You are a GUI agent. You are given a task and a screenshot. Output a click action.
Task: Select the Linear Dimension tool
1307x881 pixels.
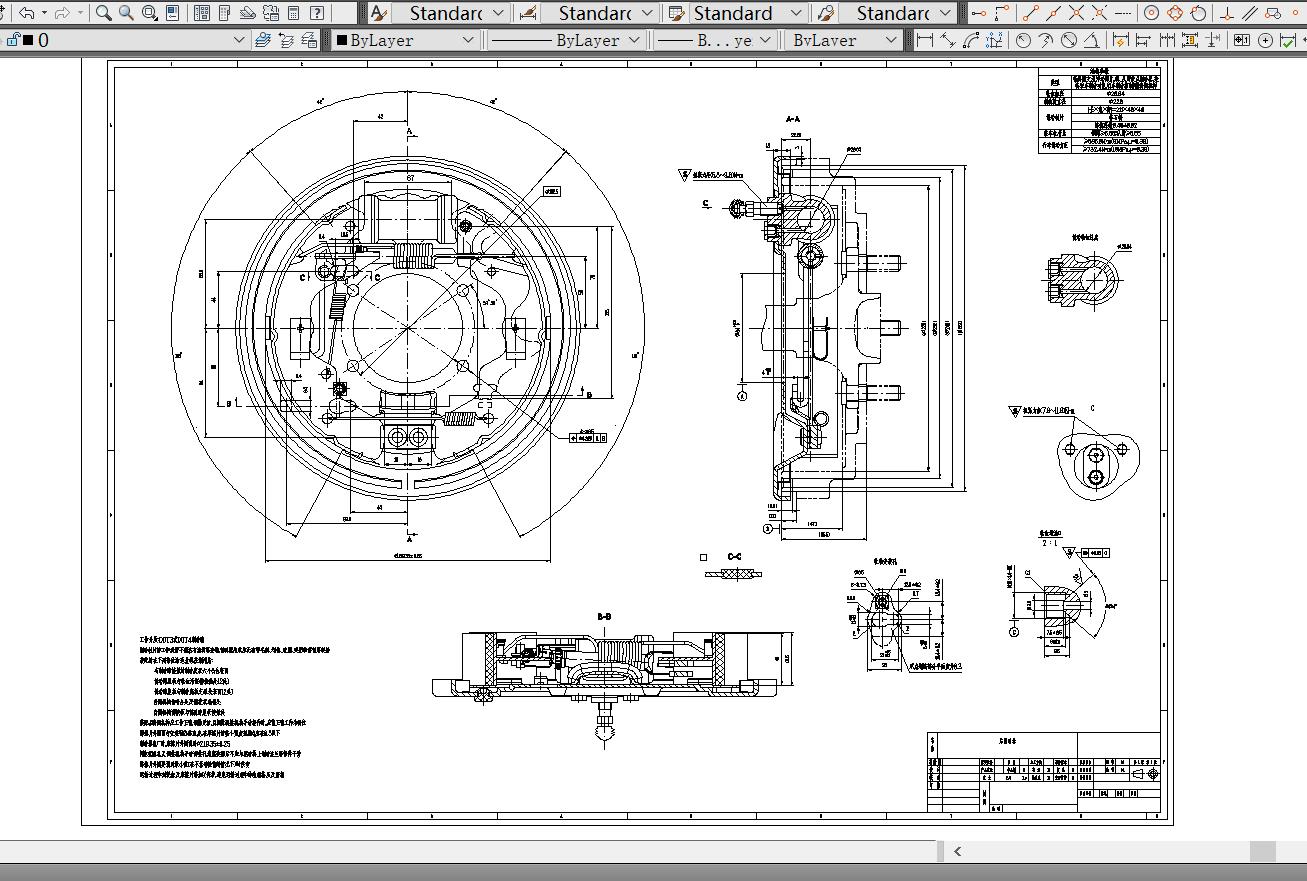click(x=925, y=40)
